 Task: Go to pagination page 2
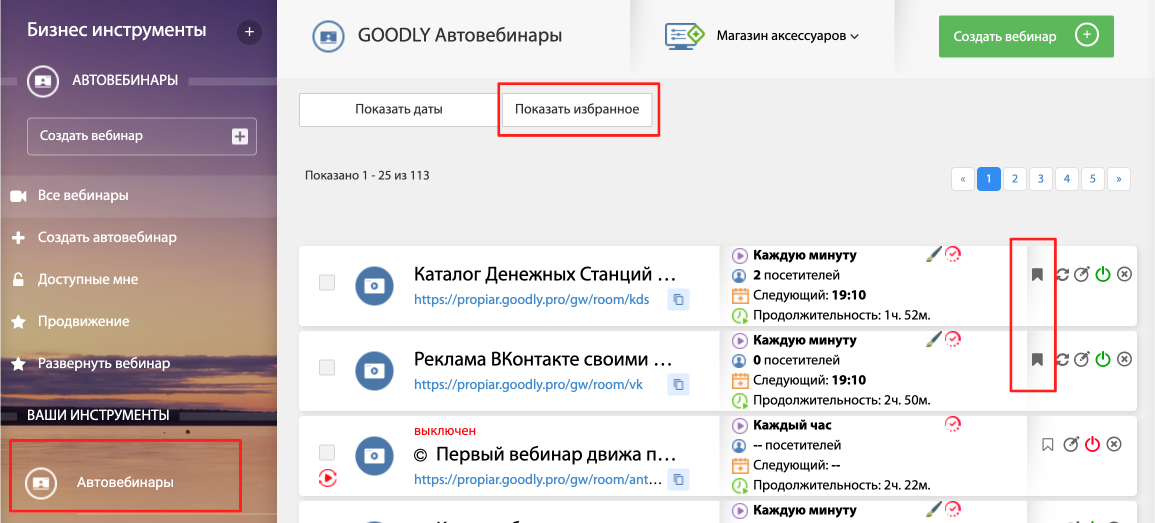(1014, 179)
